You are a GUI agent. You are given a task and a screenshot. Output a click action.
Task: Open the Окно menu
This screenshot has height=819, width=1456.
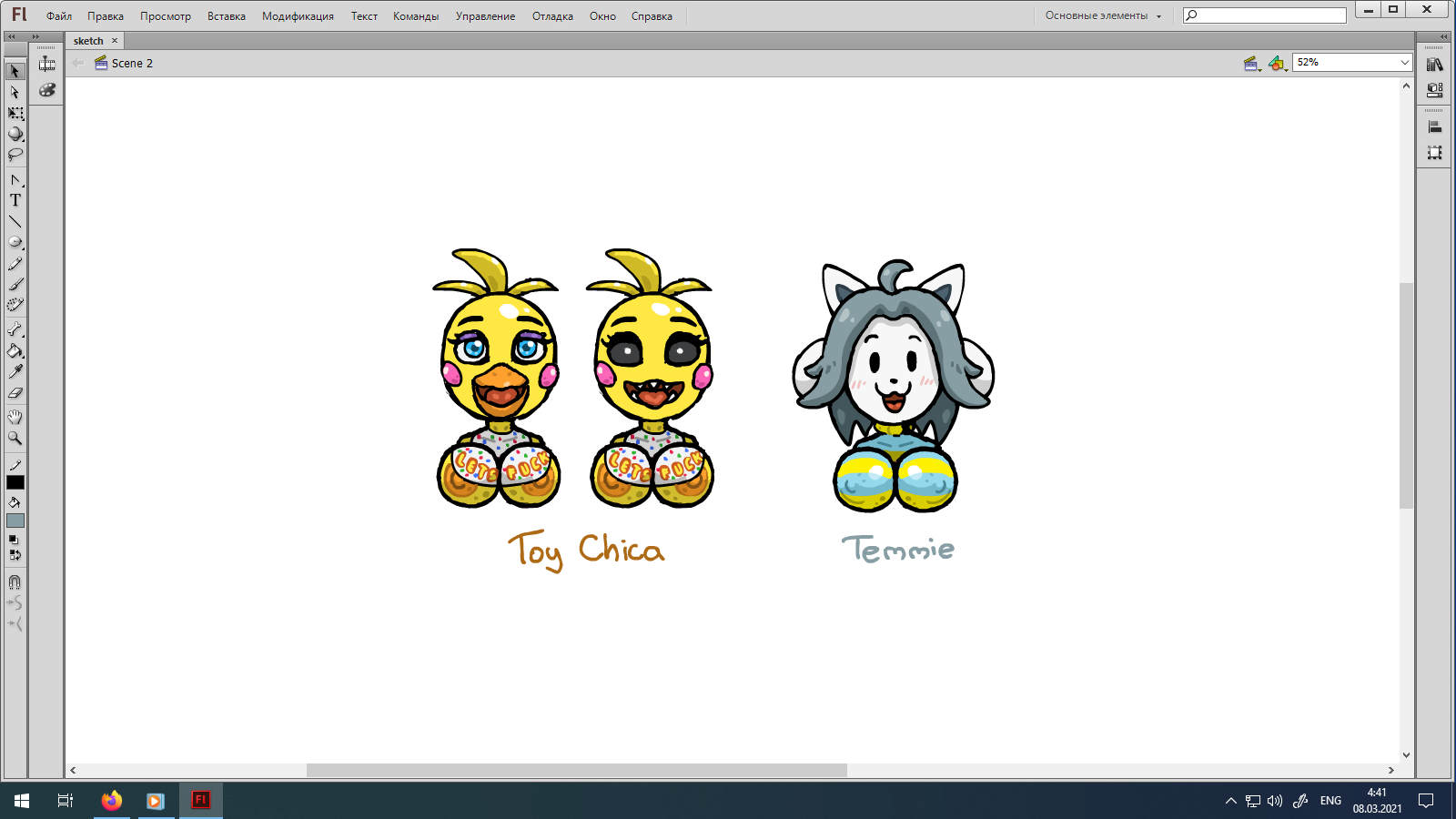(602, 16)
